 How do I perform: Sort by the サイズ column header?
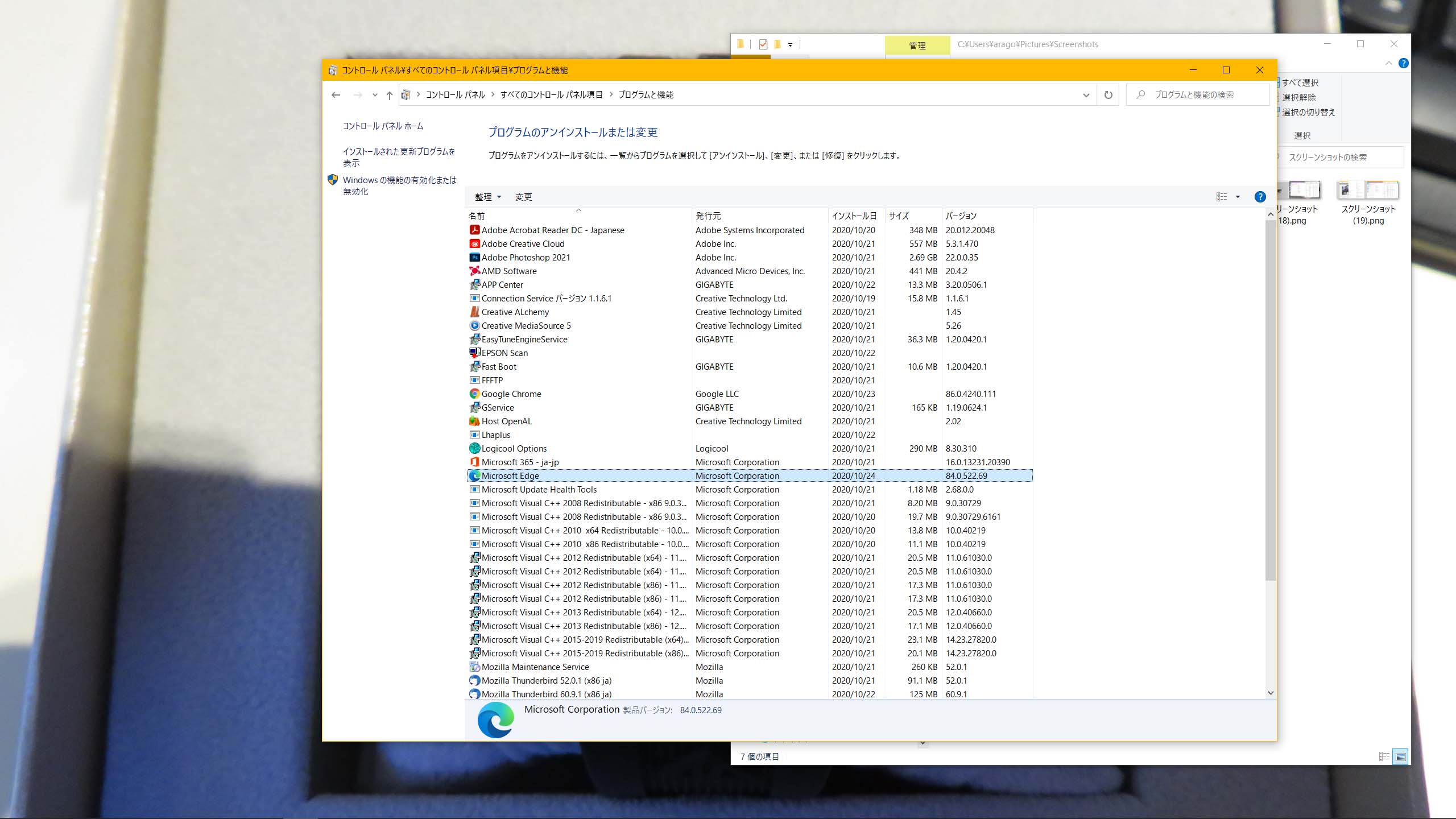click(913, 216)
